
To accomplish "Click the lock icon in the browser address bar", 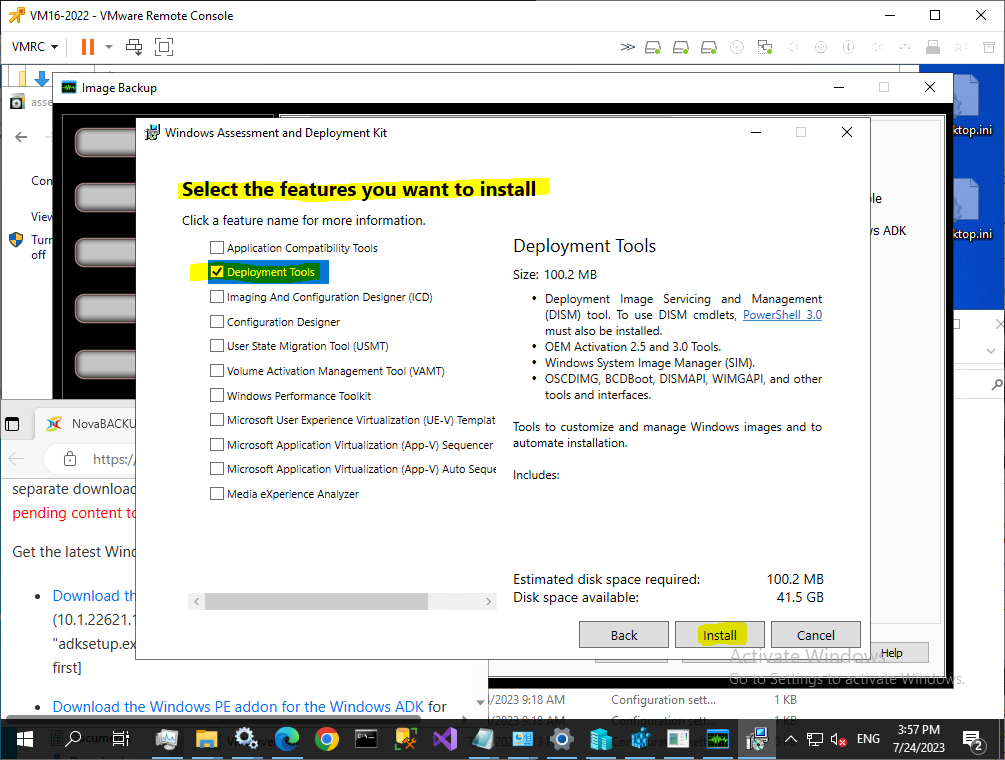I will (70, 459).
